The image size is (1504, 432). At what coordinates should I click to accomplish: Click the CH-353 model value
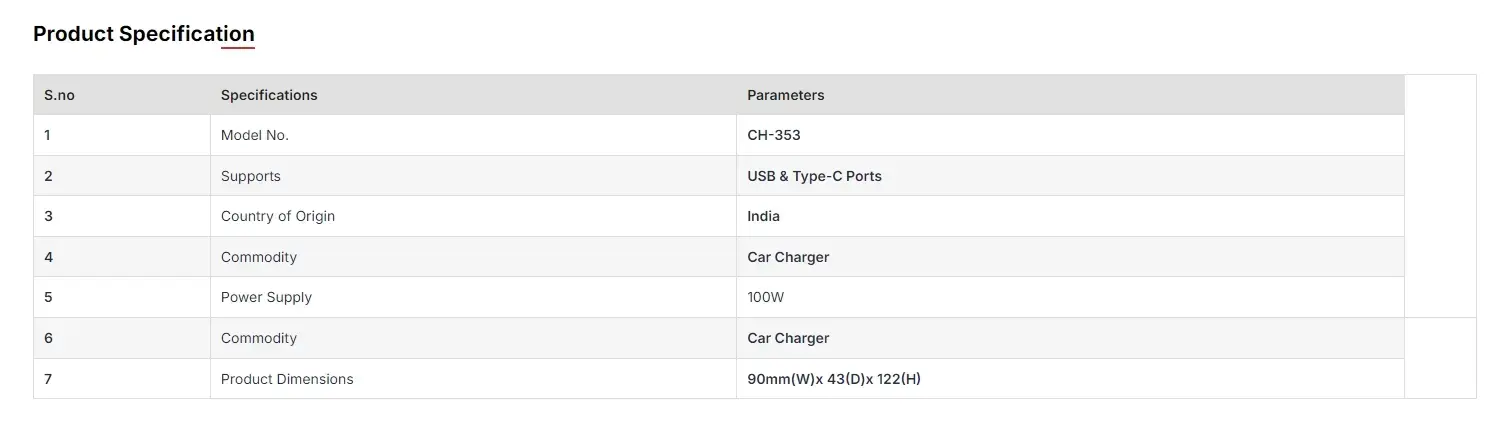774,135
